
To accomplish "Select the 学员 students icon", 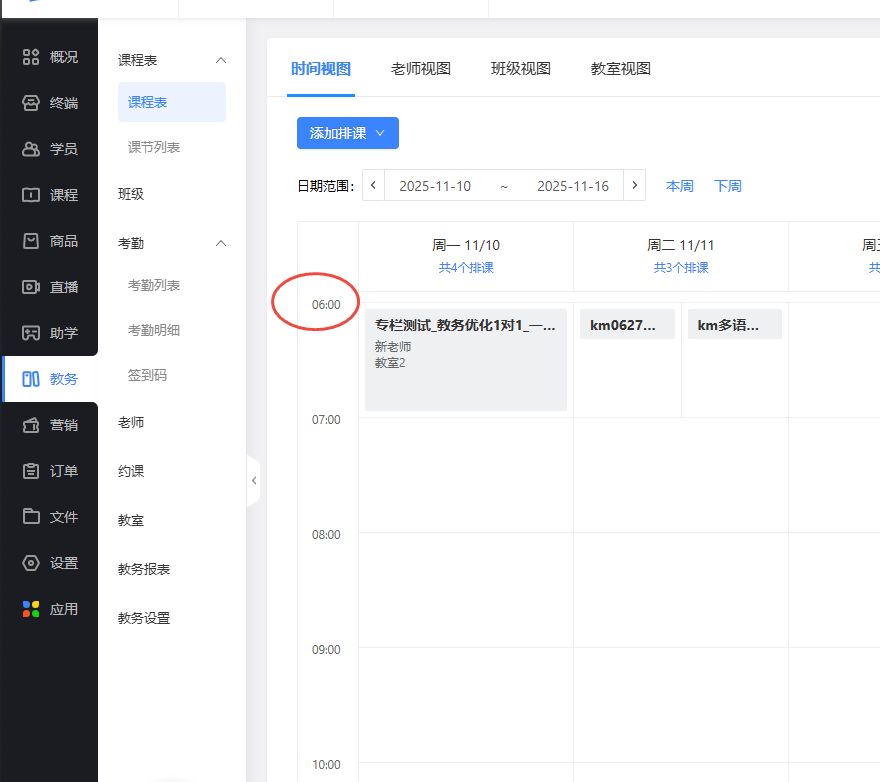I will click(x=31, y=149).
